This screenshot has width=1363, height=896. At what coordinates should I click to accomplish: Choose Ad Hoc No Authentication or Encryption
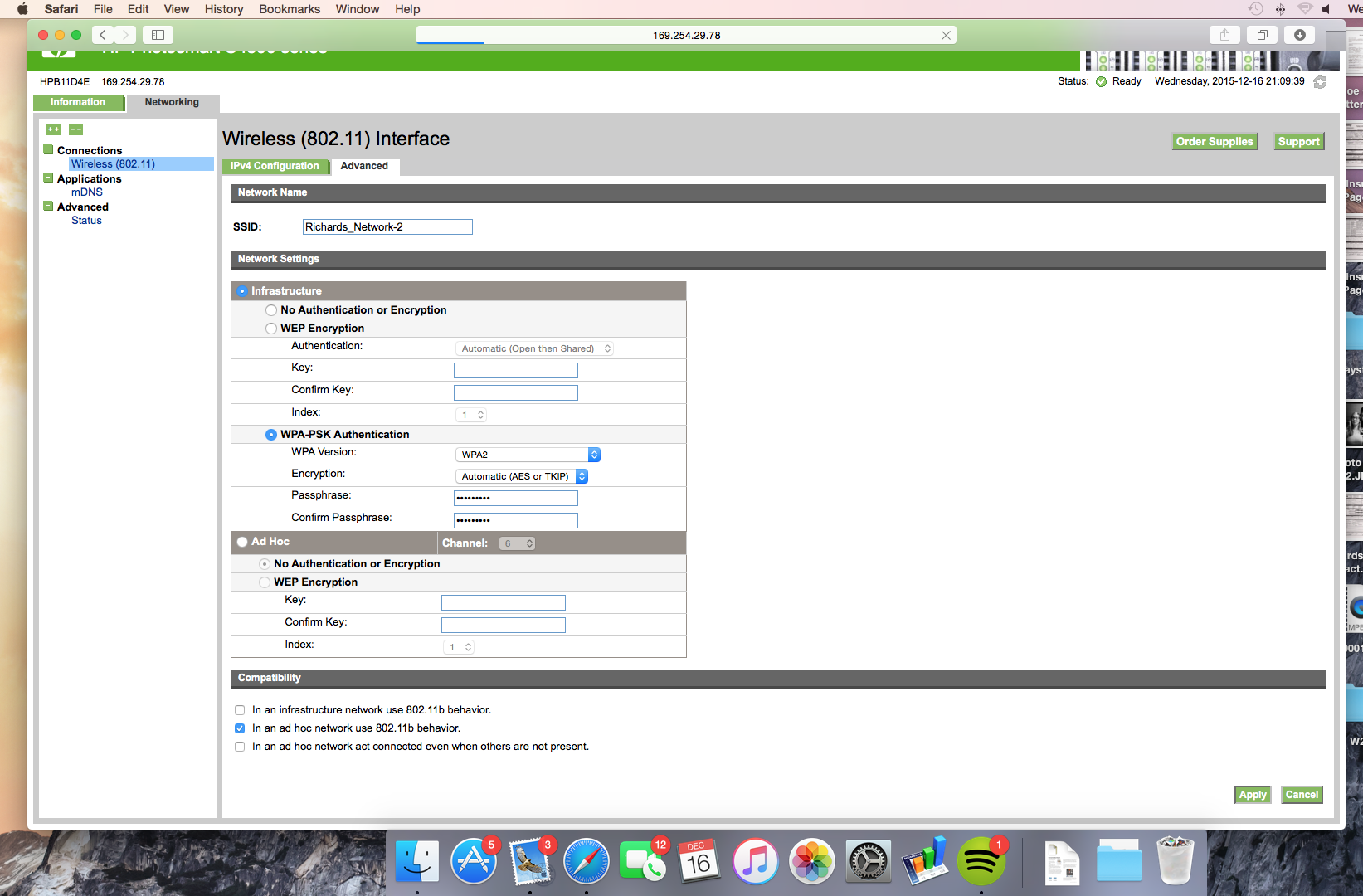point(265,564)
